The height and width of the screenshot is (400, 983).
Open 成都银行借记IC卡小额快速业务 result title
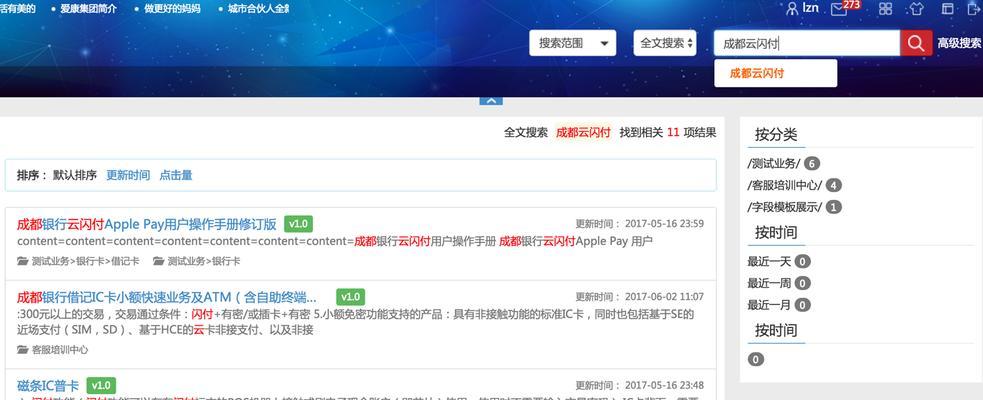point(167,297)
